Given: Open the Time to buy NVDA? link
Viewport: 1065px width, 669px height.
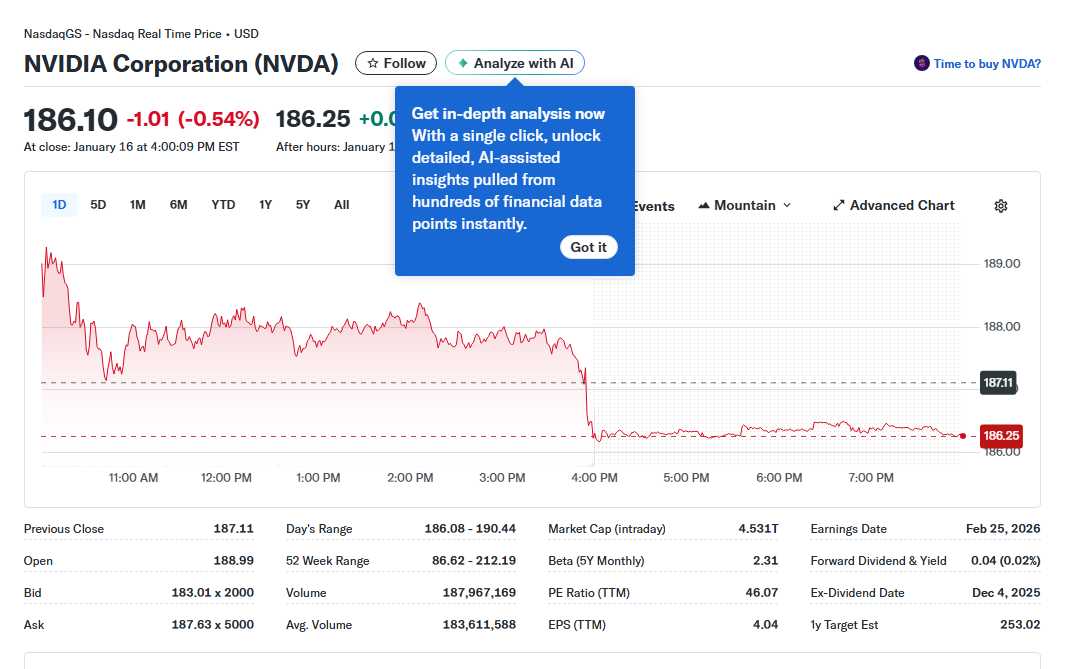Looking at the screenshot, I should 987,64.
